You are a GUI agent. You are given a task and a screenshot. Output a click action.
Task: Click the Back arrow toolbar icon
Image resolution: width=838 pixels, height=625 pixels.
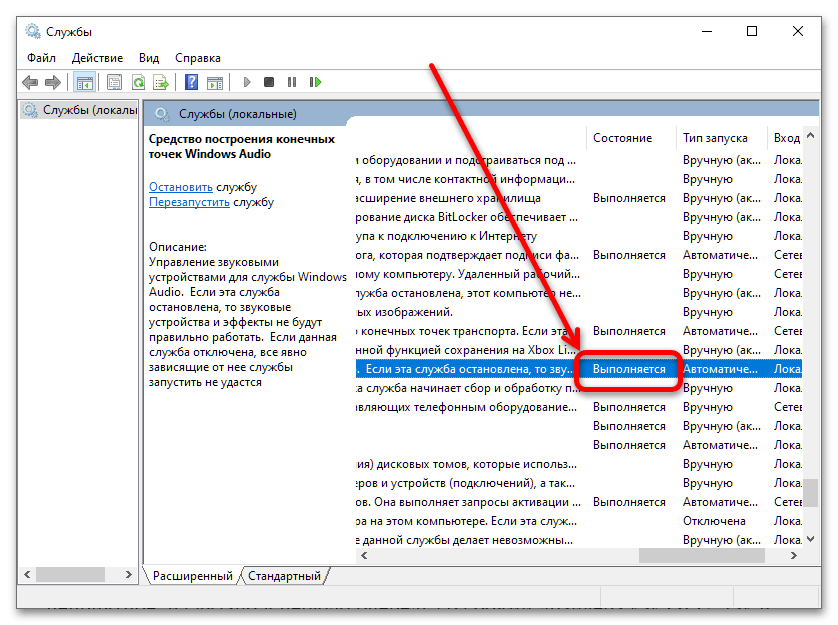pyautogui.click(x=30, y=82)
